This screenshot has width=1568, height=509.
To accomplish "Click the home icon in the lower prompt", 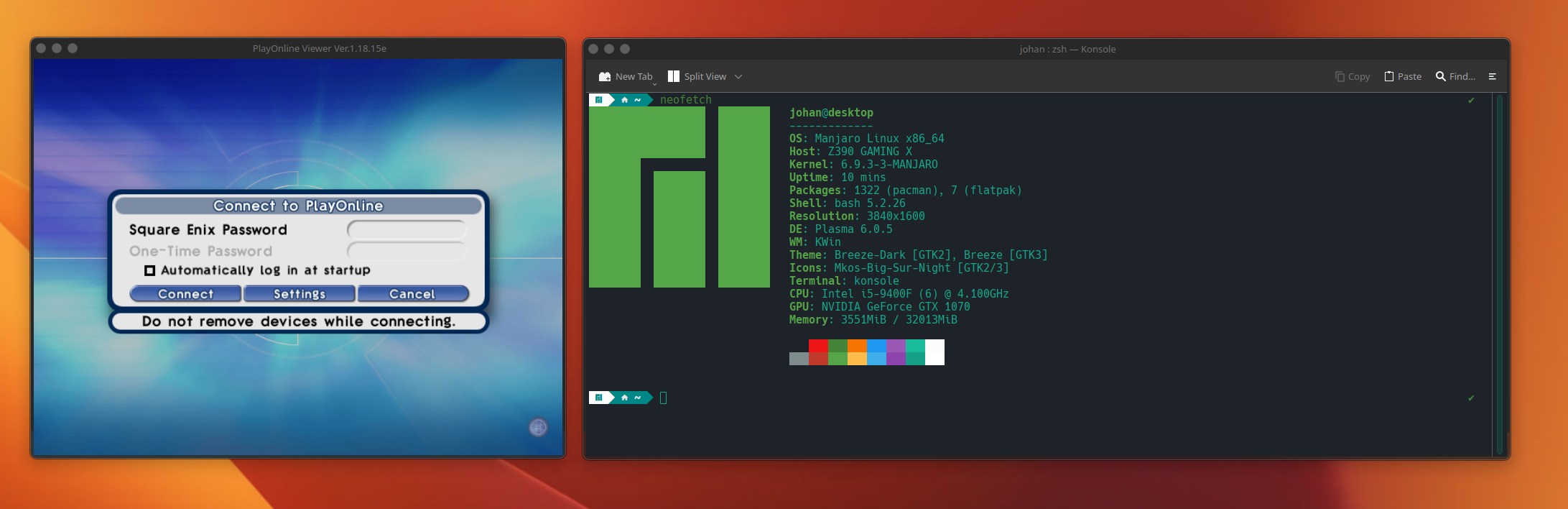I will (624, 398).
